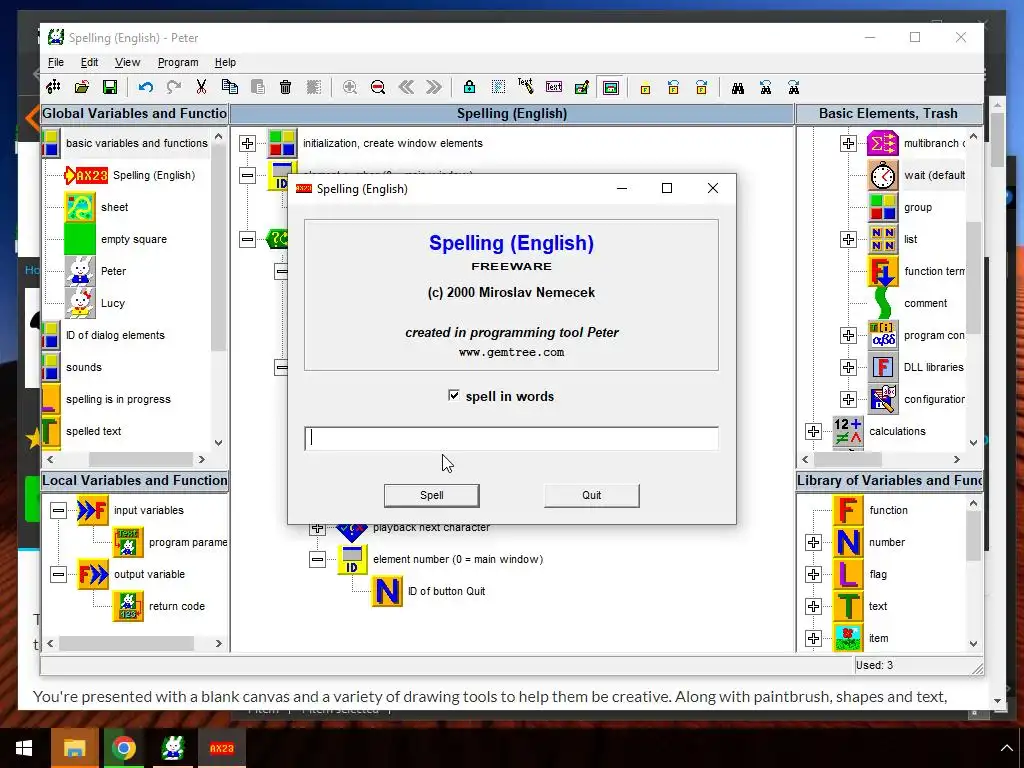
Task: Click the ID of button Quit N icon
Action: coord(387,591)
